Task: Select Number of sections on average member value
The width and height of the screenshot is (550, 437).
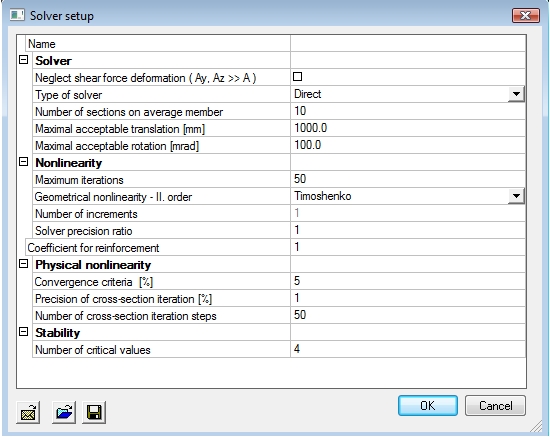Action: (x=408, y=111)
